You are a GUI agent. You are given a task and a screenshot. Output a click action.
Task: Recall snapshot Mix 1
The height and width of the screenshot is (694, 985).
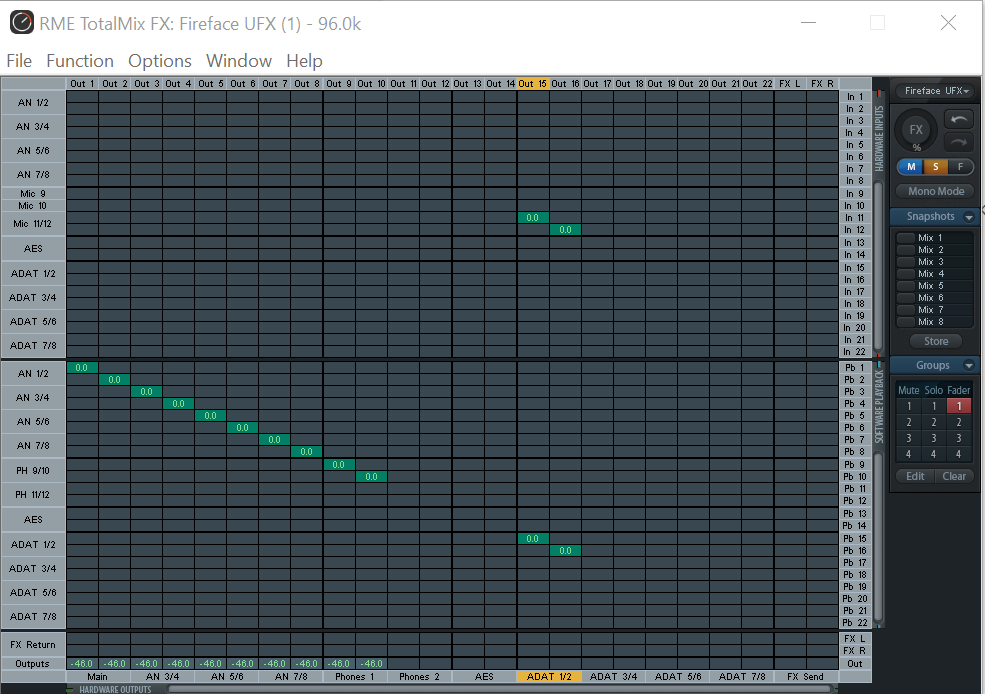[934, 237]
